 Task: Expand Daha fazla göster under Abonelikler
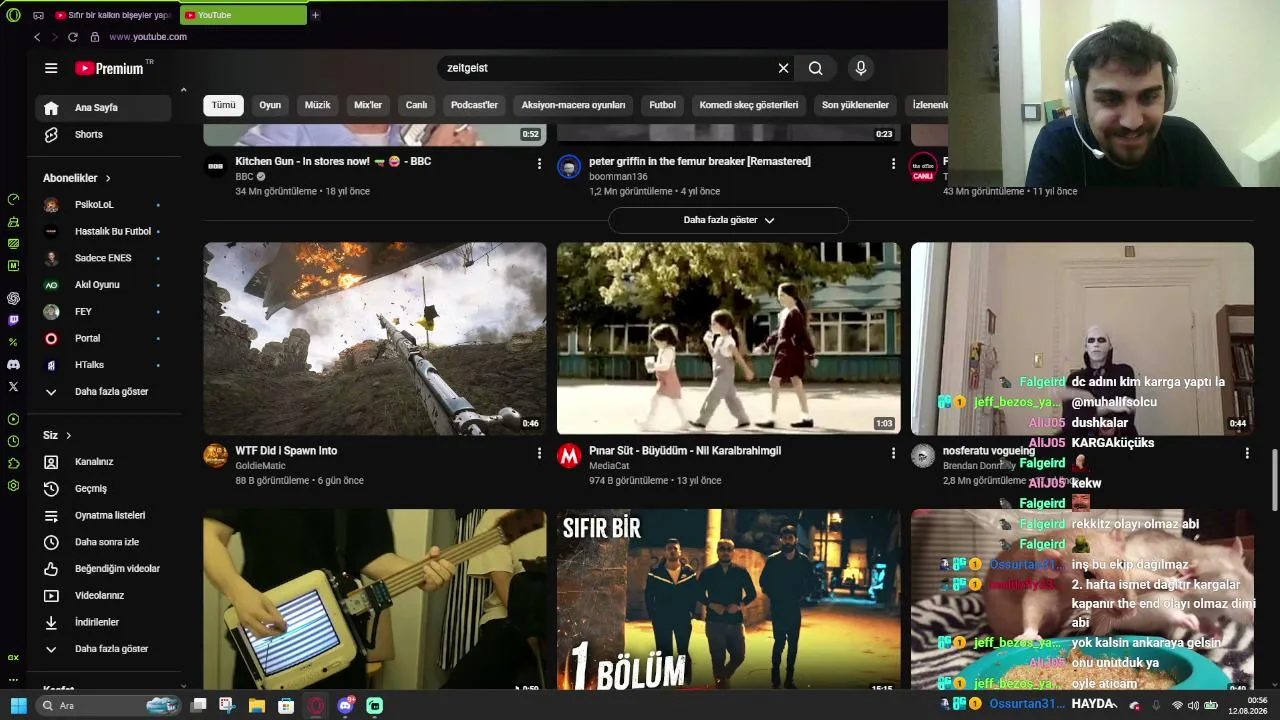point(104,392)
